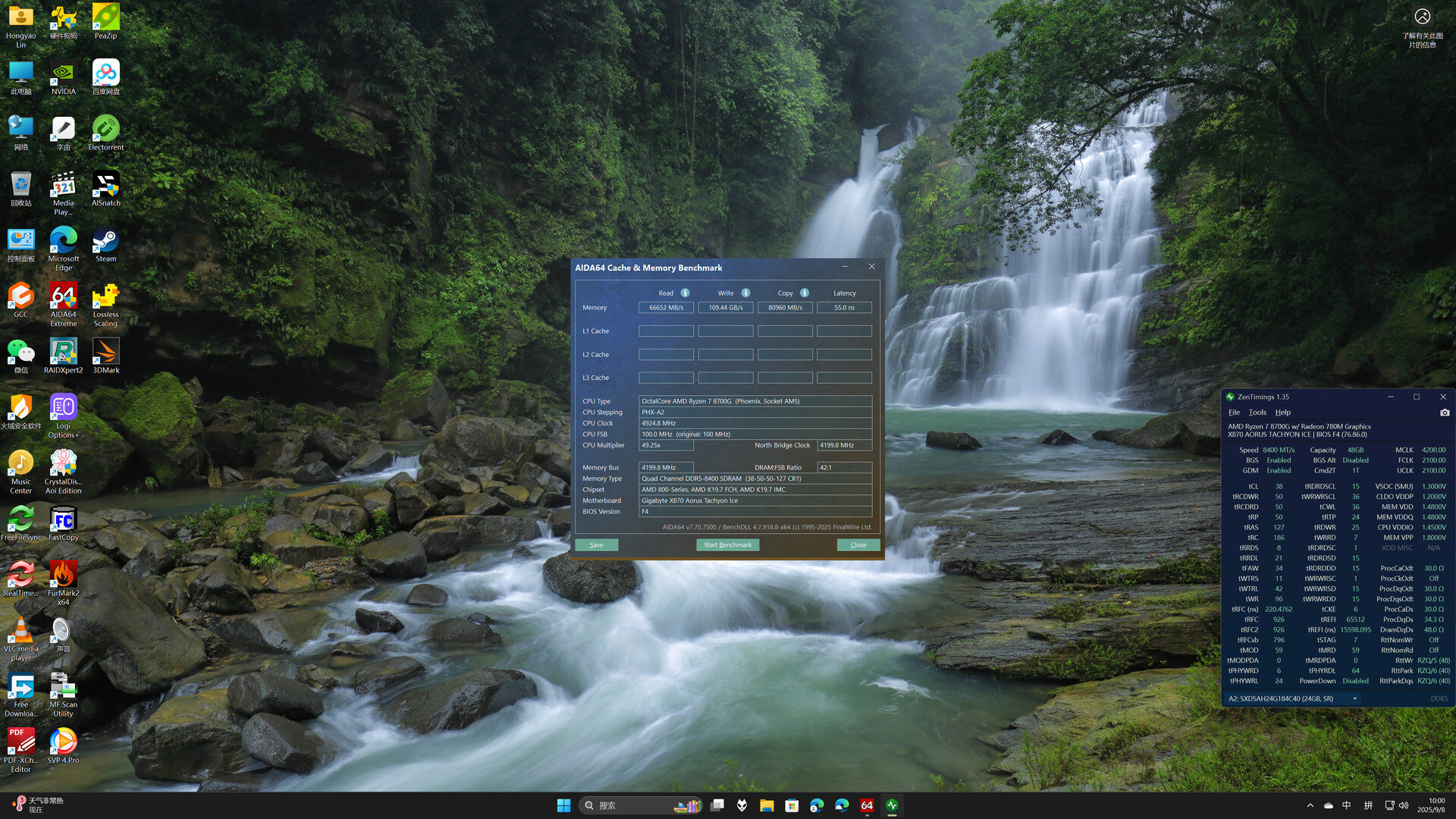Image resolution: width=1456 pixels, height=819 pixels.
Task: Click the Start Benchmark button
Action: [727, 544]
